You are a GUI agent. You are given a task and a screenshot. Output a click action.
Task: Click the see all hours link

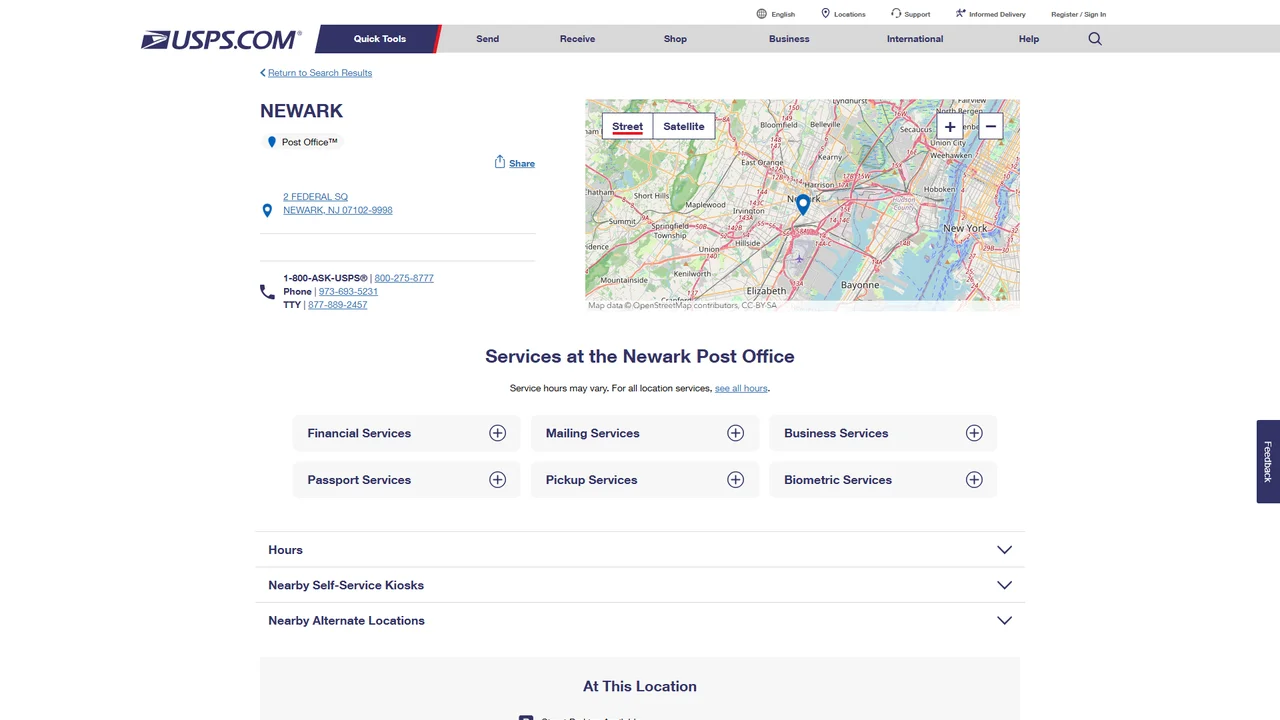tap(741, 388)
